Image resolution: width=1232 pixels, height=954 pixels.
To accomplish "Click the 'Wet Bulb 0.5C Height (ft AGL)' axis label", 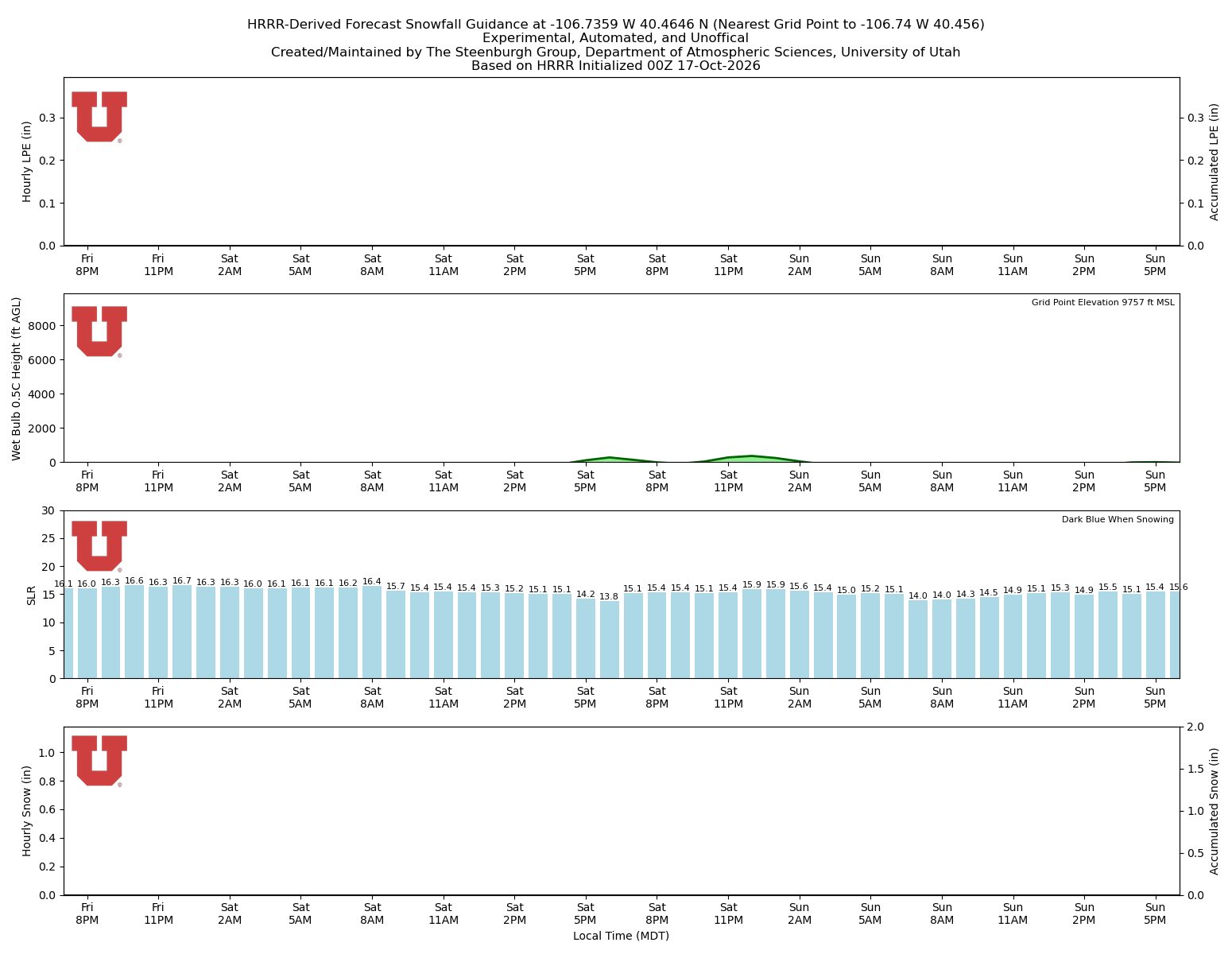I will click(17, 378).
